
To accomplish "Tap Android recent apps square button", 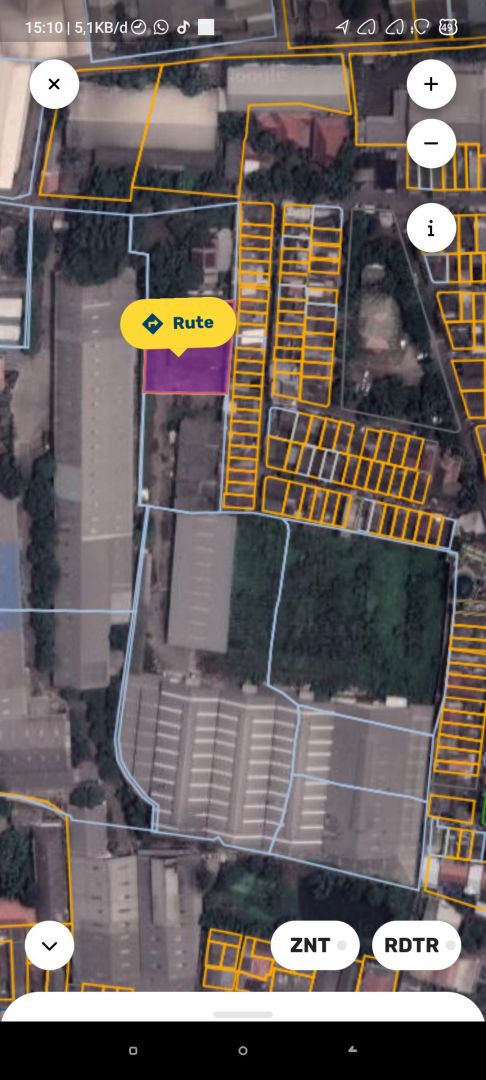I will 133,1050.
